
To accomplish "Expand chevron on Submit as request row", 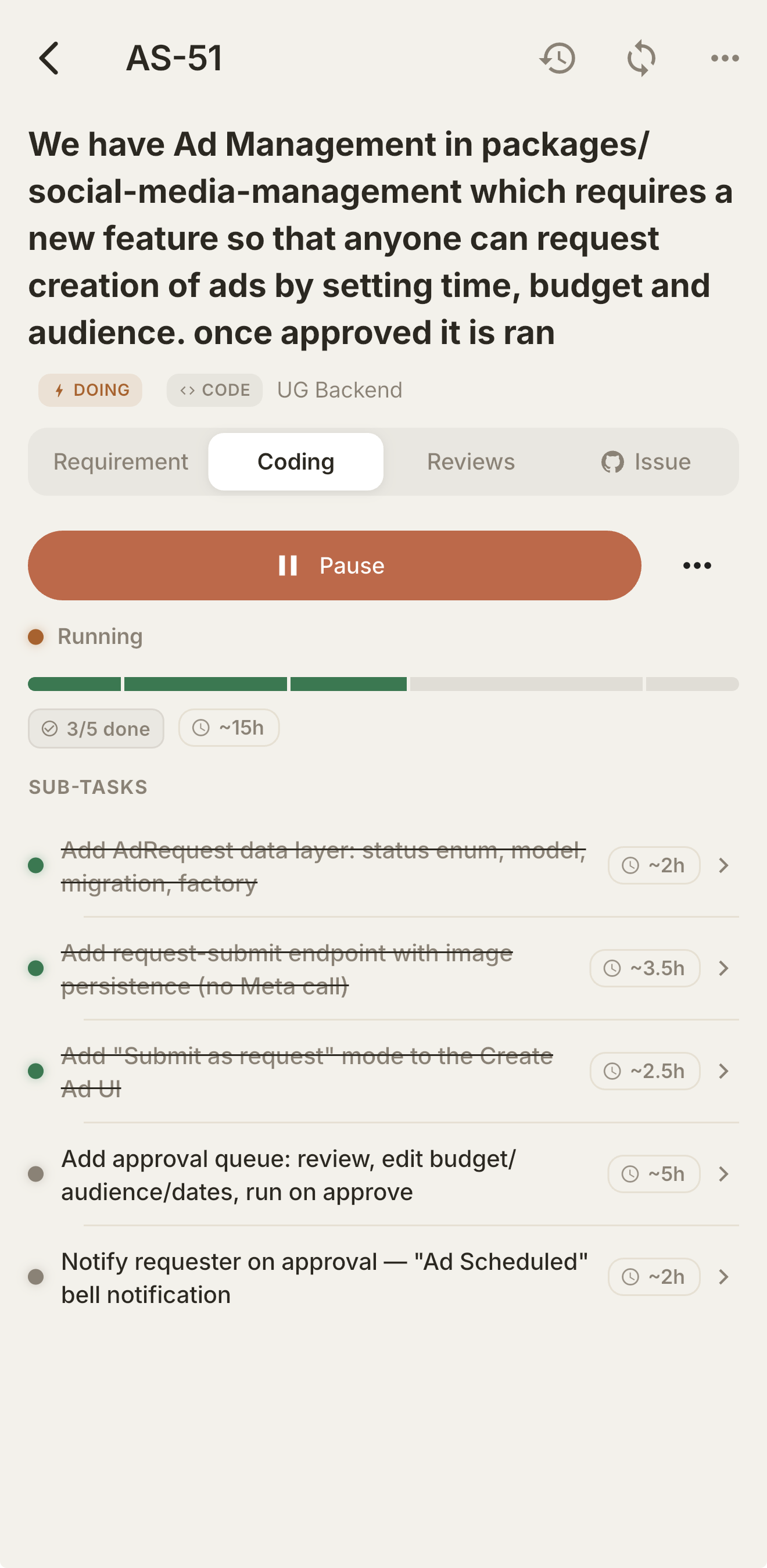I will 723,1071.
